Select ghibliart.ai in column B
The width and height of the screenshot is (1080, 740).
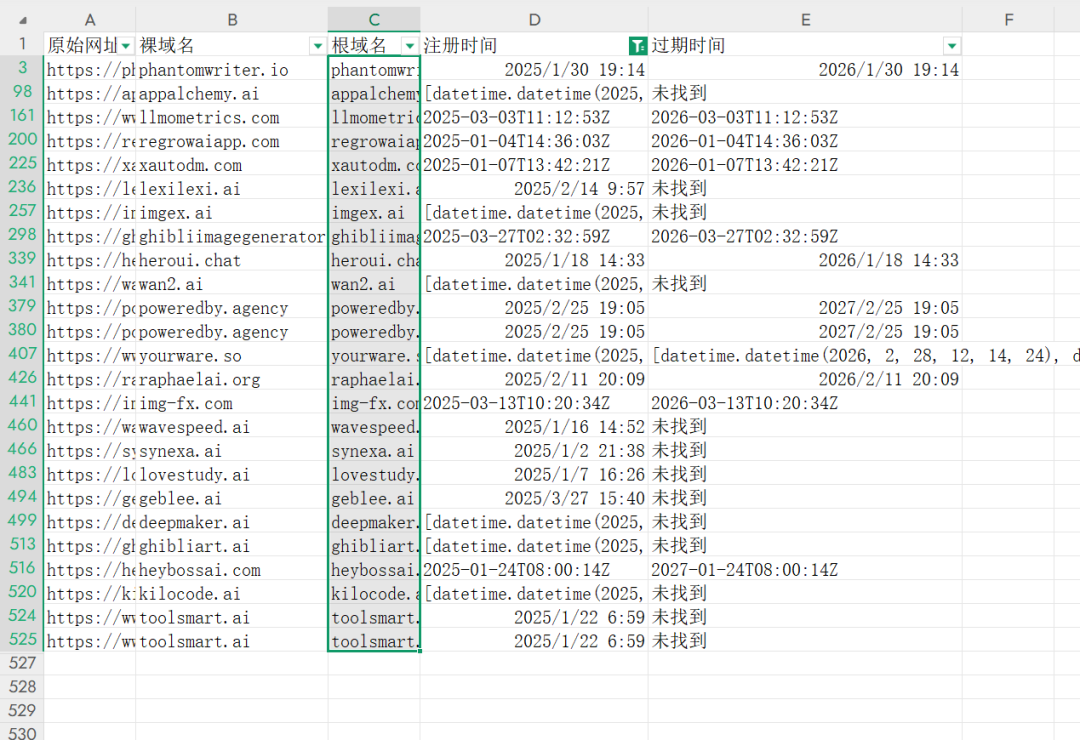[x=232, y=546]
